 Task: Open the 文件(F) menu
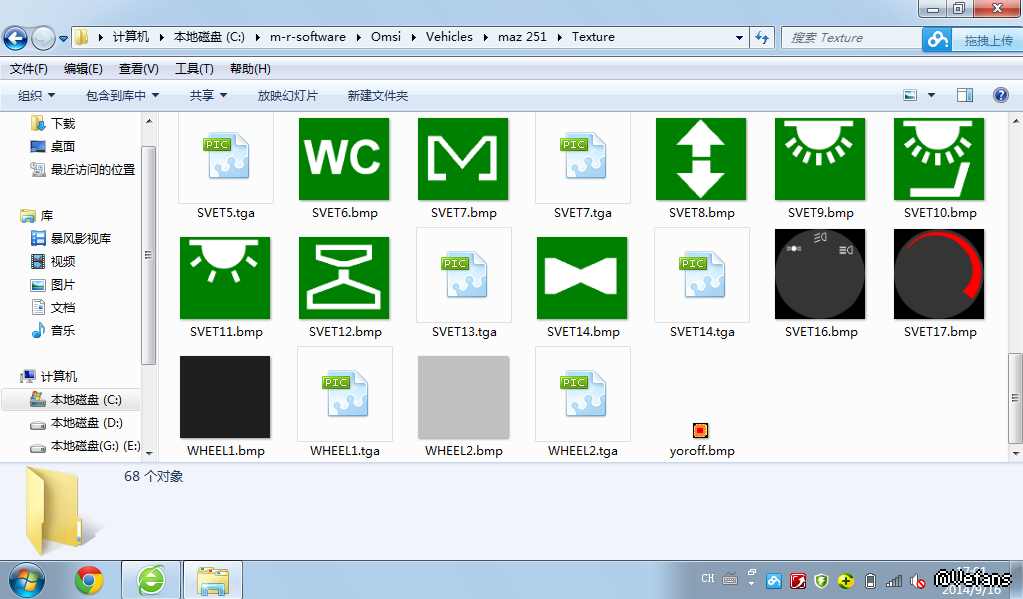pos(29,69)
